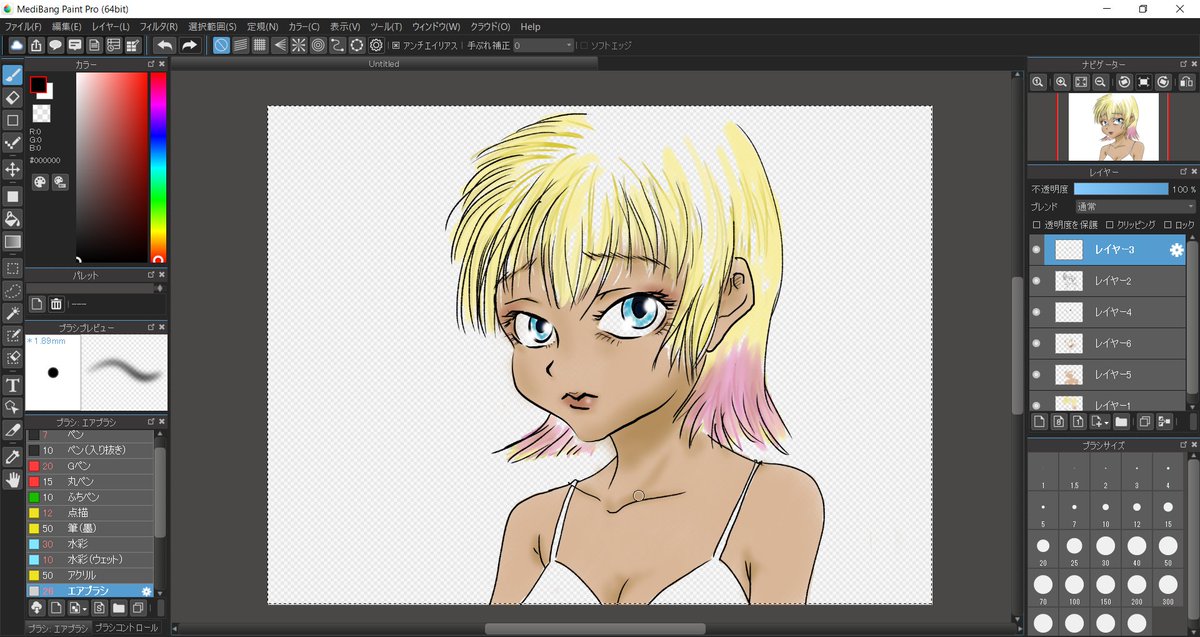This screenshot has height=637, width=1200.
Task: Set brush size preset to 10
Action: [1105, 511]
